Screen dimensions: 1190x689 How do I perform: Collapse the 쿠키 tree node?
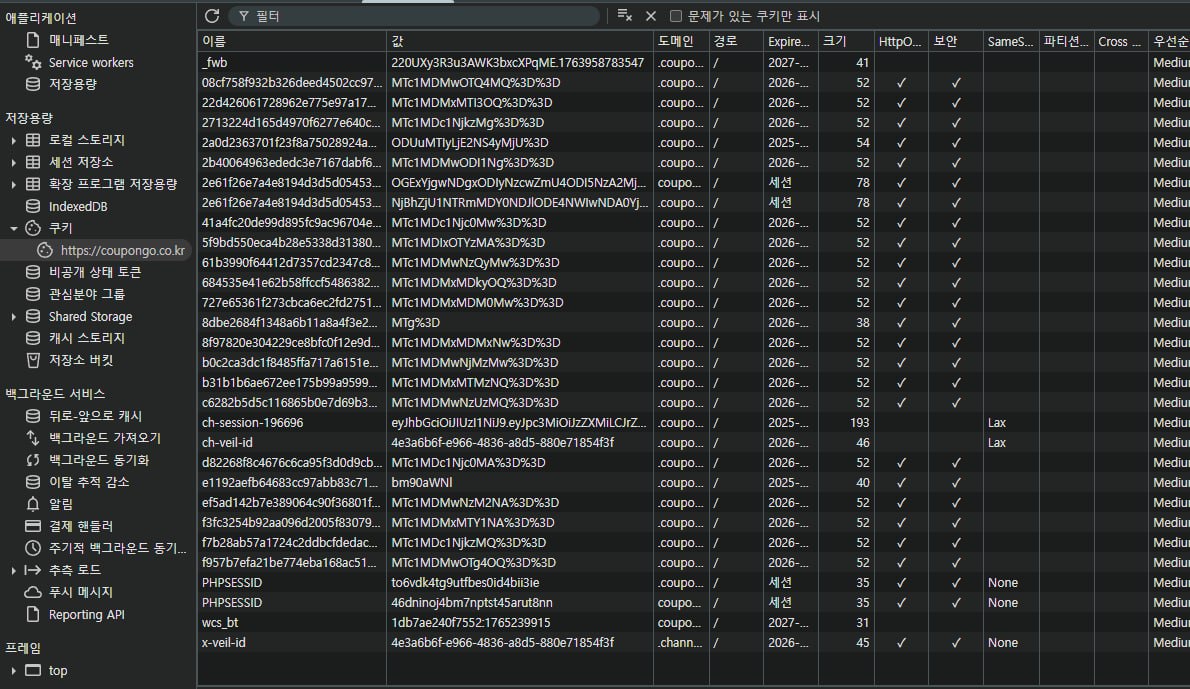pos(14,228)
